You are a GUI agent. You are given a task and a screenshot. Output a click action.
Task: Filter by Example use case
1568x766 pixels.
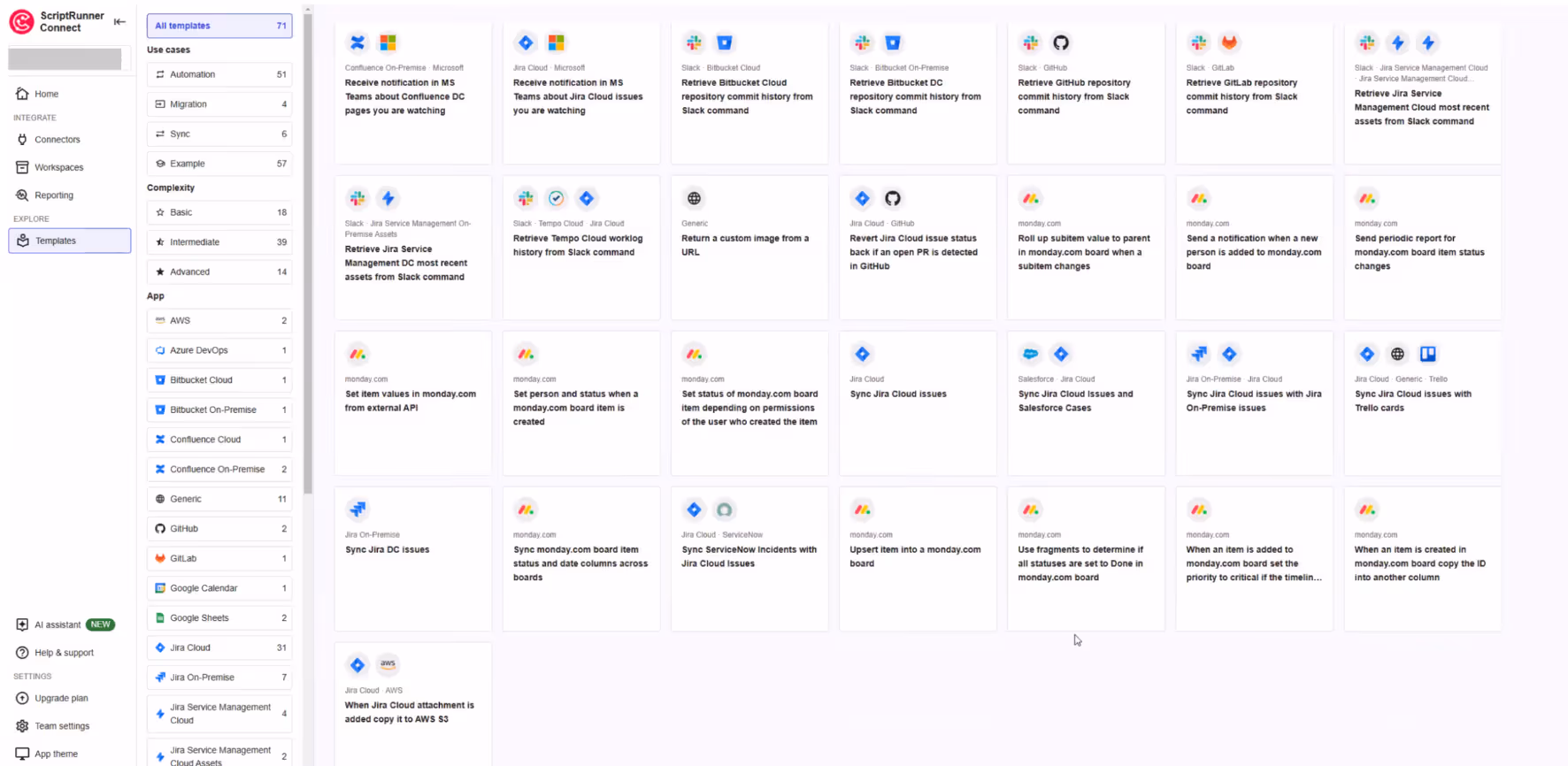point(219,164)
